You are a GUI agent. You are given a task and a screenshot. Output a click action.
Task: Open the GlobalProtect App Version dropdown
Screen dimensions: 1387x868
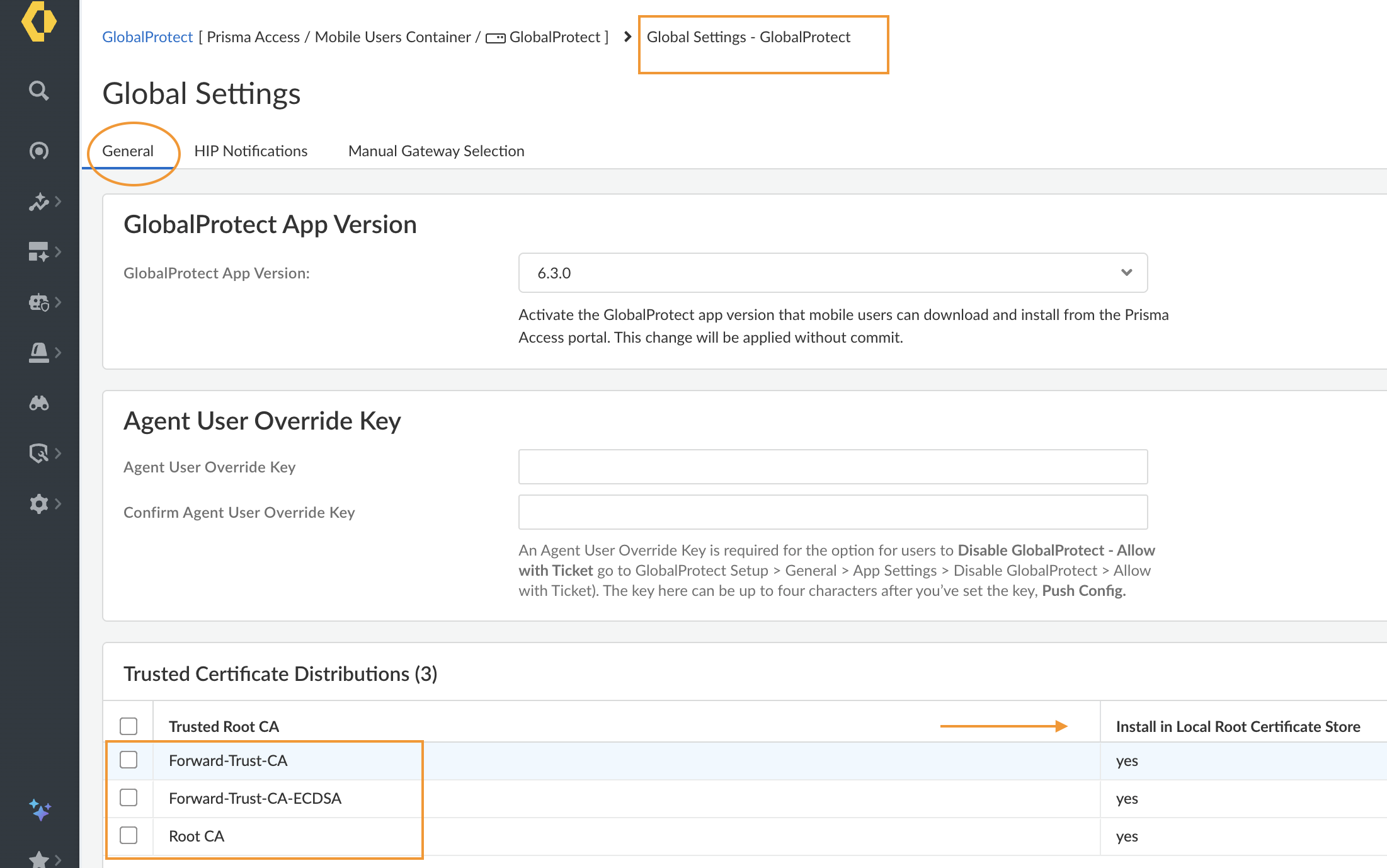(832, 273)
